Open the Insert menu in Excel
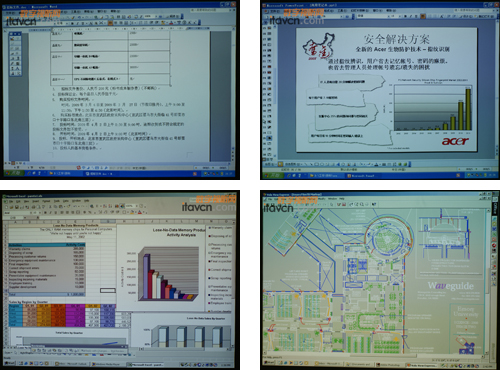Screen dimensions: 500x370 (35, 201)
